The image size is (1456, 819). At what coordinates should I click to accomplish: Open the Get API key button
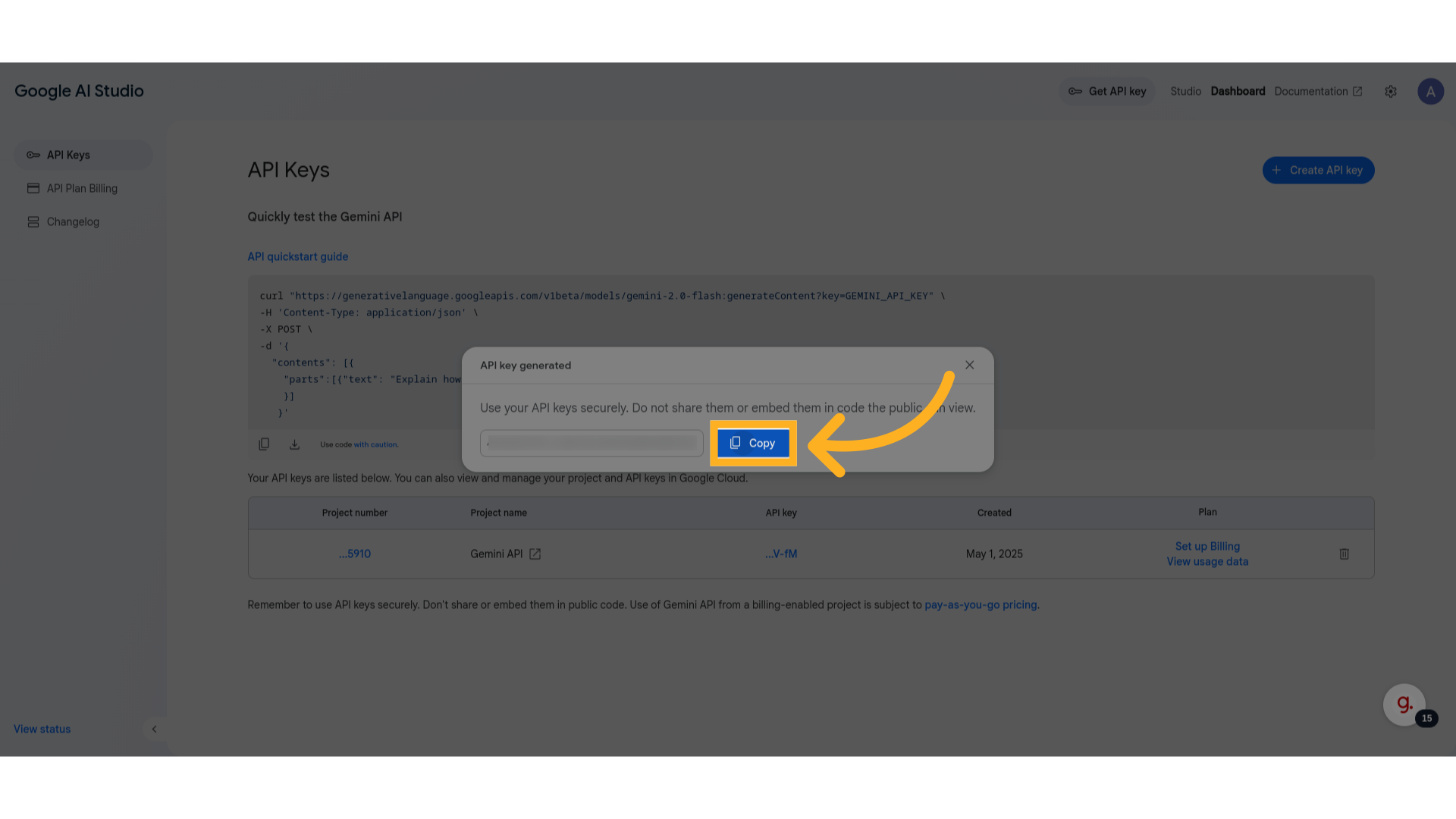1107,91
